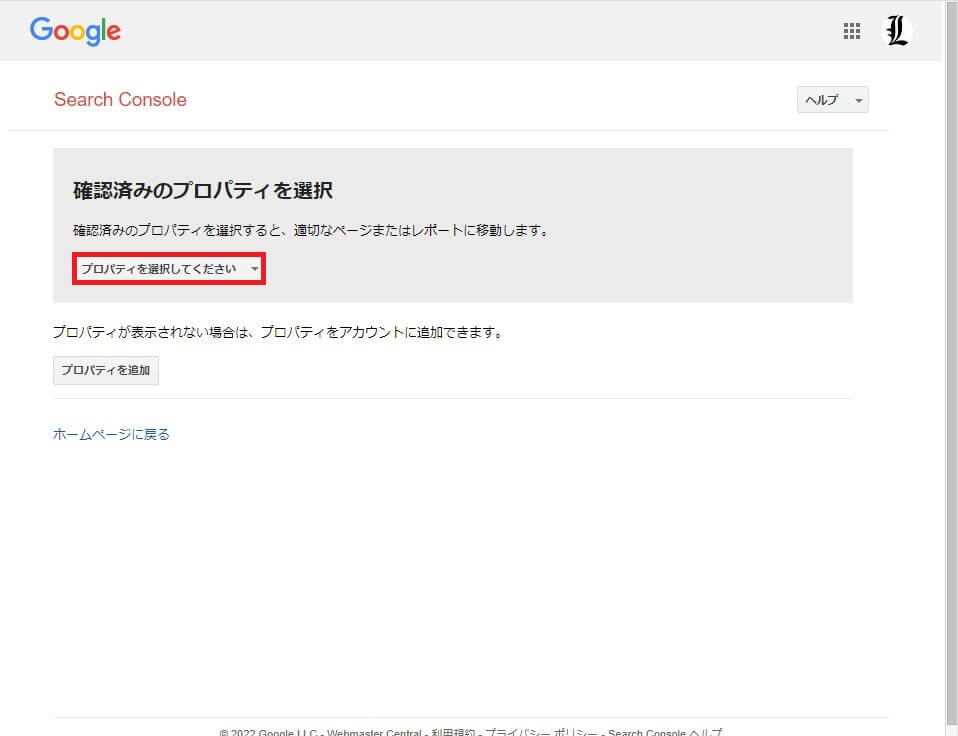Open the Search Console ヘルプ footer link
This screenshot has width=958, height=736.
[x=664, y=732]
